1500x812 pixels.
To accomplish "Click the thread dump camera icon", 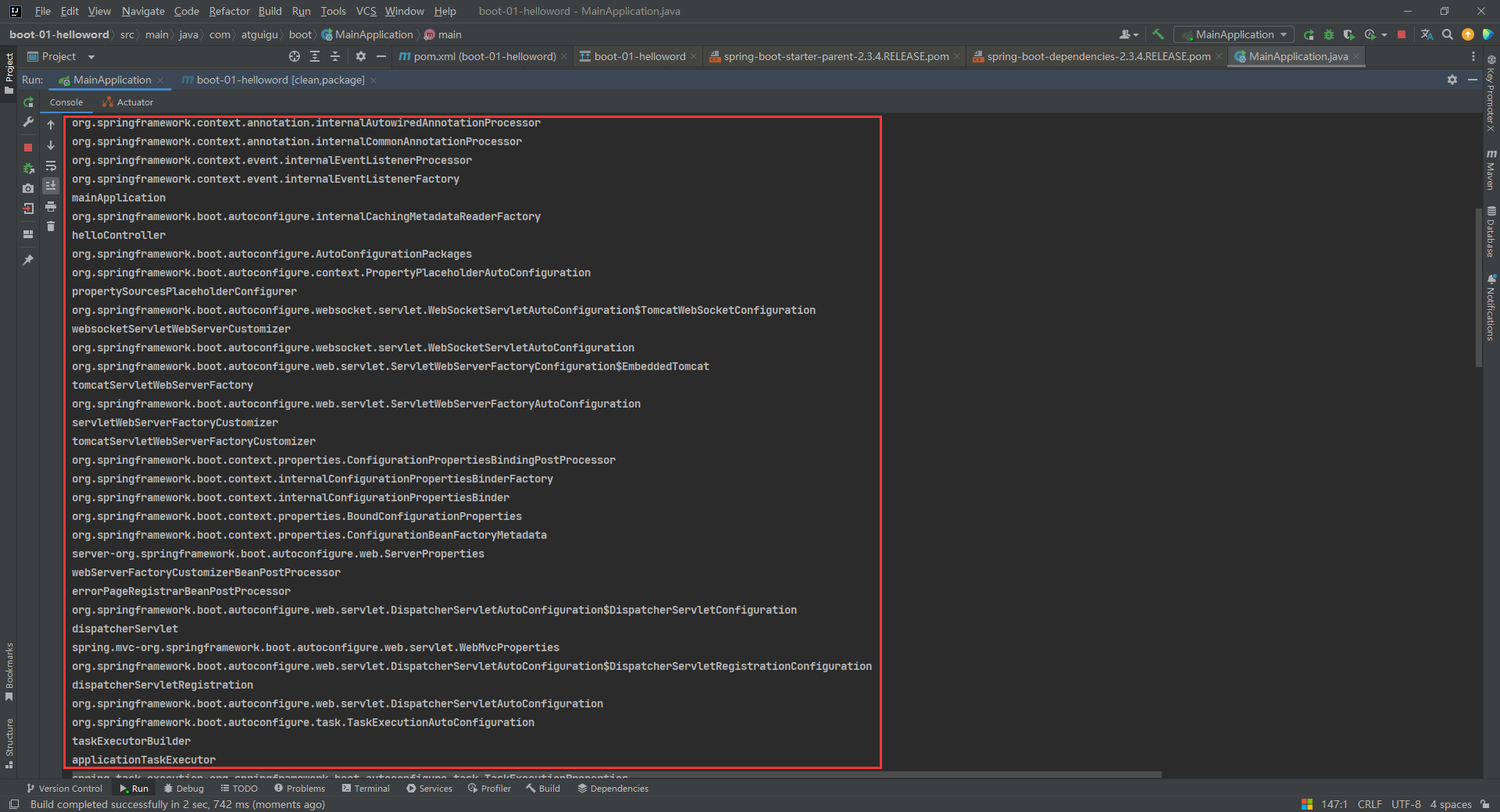I will point(28,188).
